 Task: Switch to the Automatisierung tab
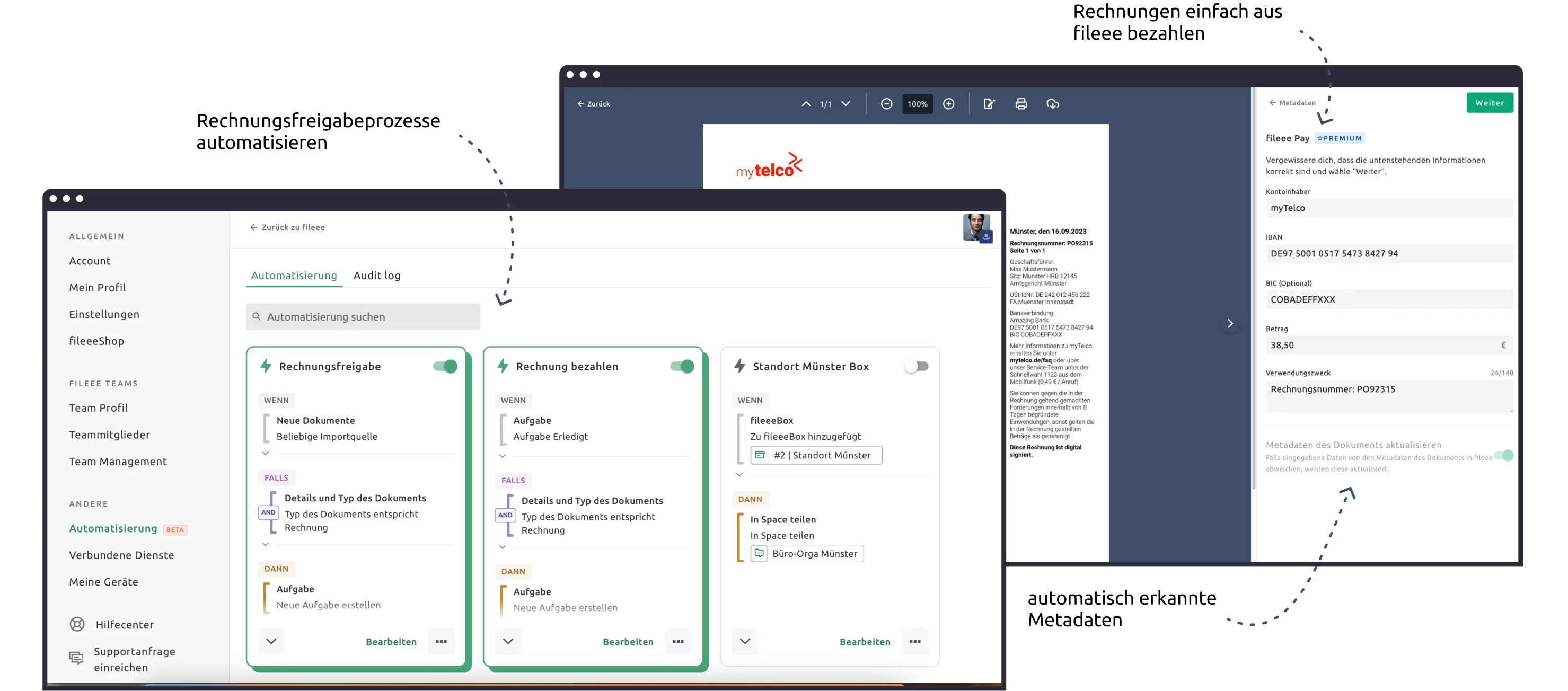click(294, 276)
